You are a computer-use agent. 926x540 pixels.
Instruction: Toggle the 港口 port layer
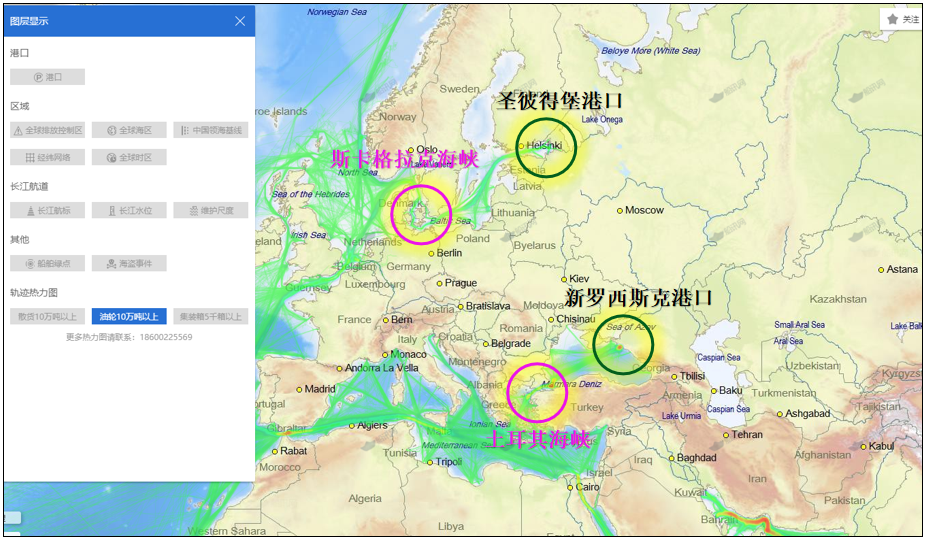click(x=47, y=77)
